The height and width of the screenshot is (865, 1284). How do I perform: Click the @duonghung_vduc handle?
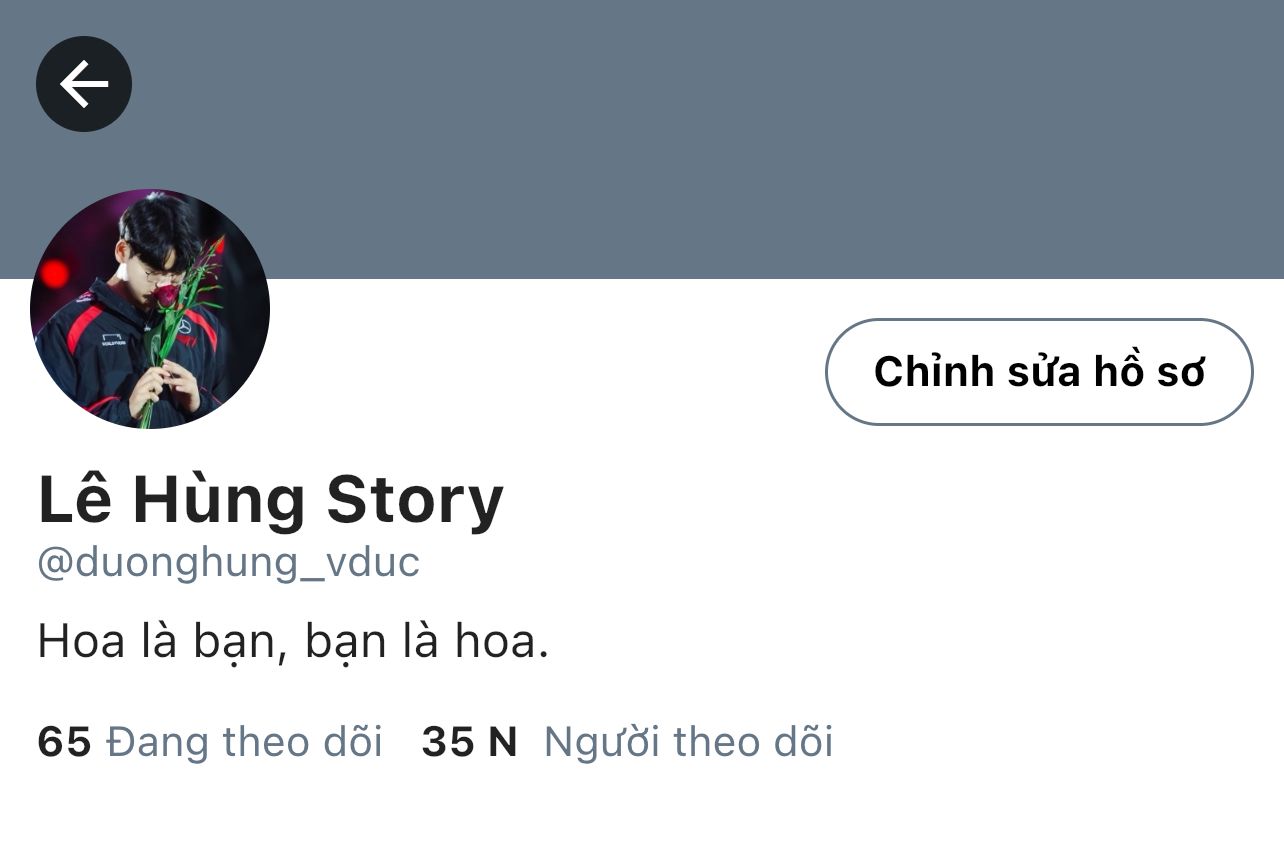click(229, 562)
